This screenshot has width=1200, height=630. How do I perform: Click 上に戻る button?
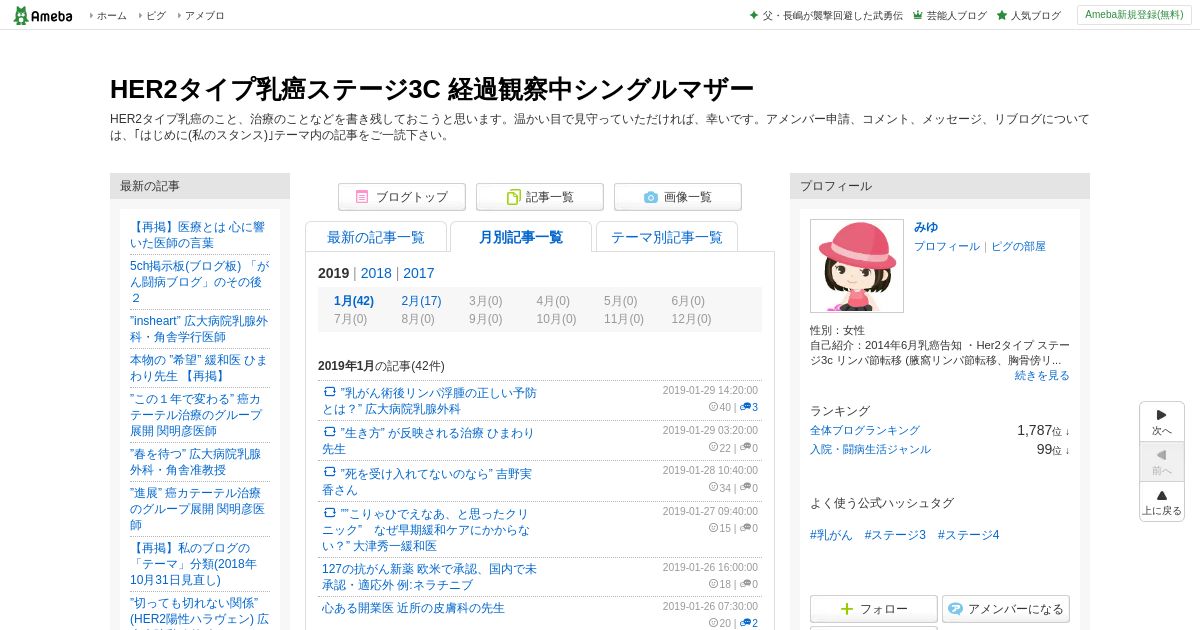pyautogui.click(x=1162, y=502)
